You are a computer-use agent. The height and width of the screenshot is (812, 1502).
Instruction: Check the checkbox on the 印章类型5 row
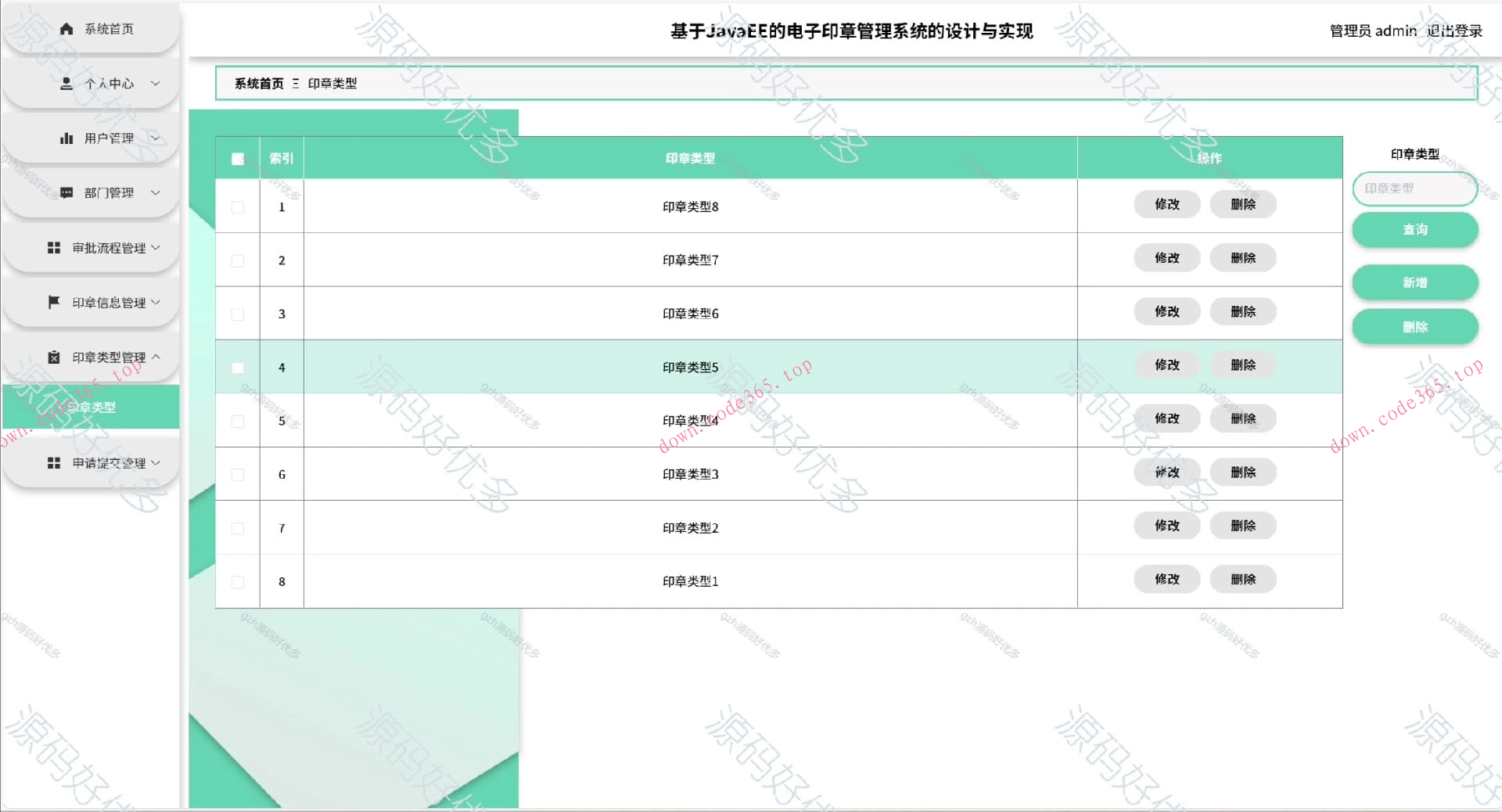(238, 367)
